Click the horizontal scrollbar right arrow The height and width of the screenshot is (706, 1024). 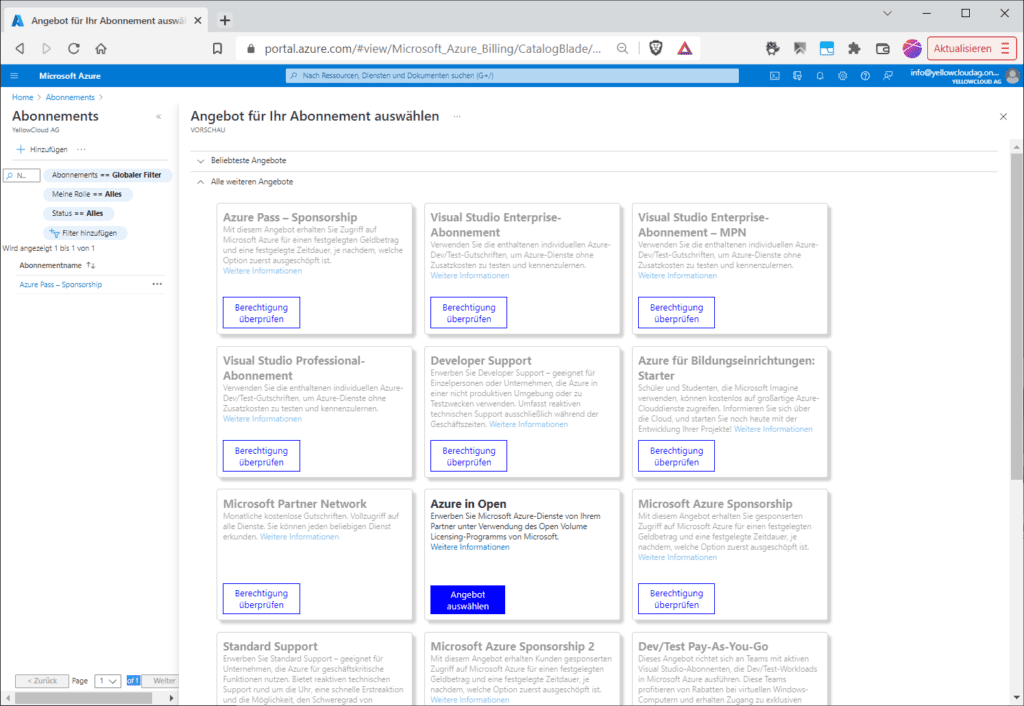pyautogui.click(x=171, y=698)
